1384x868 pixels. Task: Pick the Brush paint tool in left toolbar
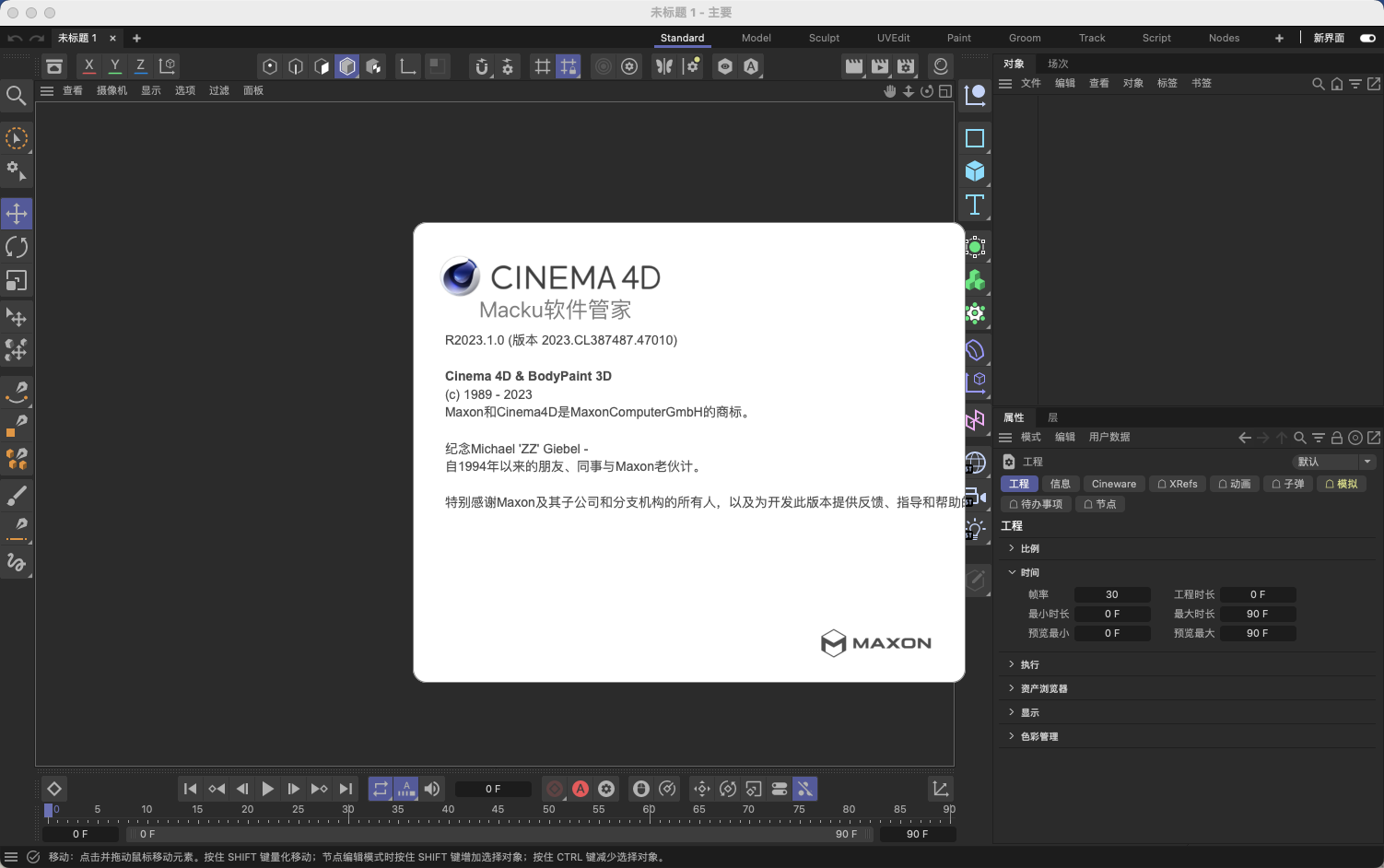click(x=17, y=496)
